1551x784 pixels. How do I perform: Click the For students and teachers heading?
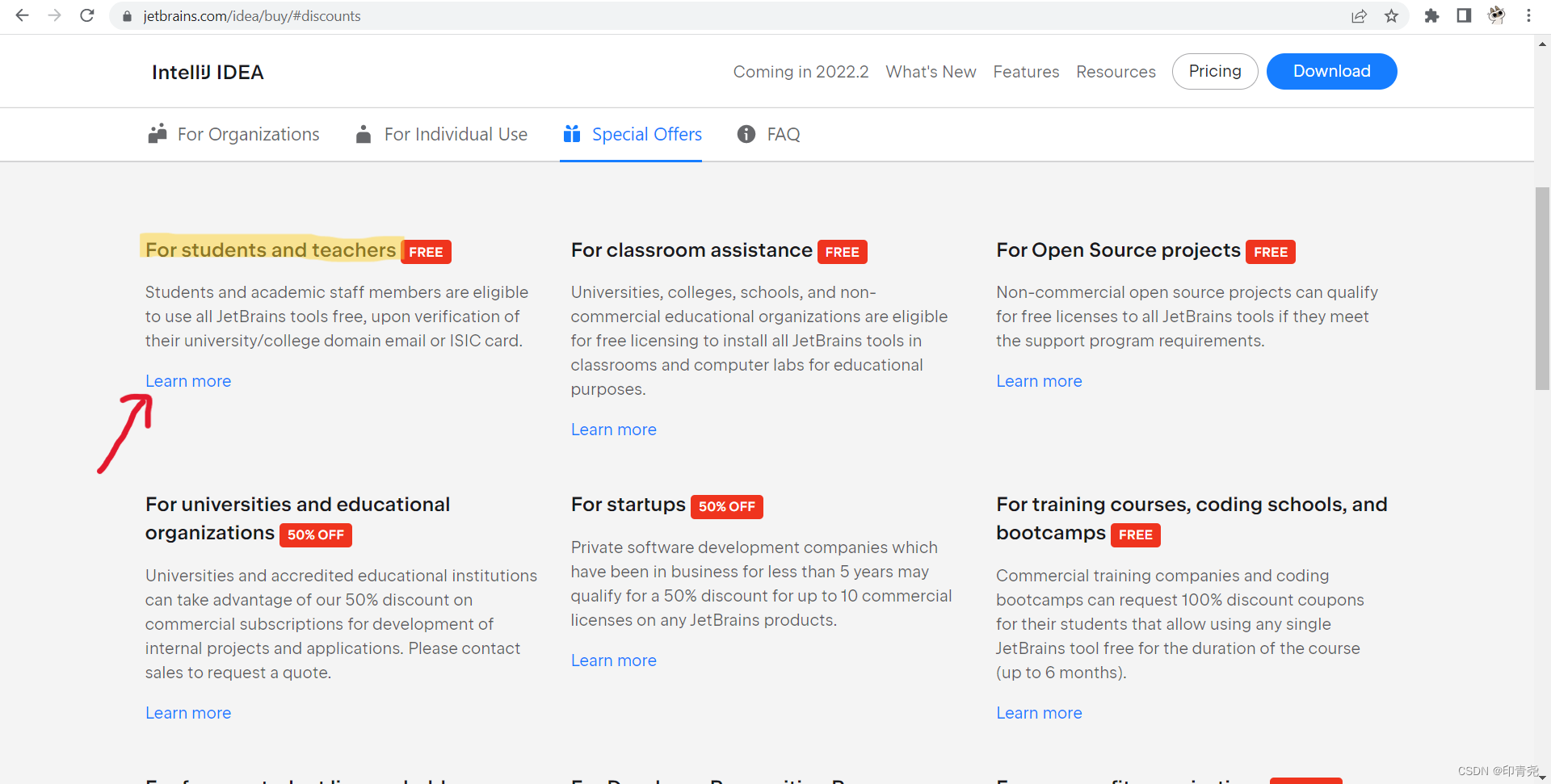271,250
